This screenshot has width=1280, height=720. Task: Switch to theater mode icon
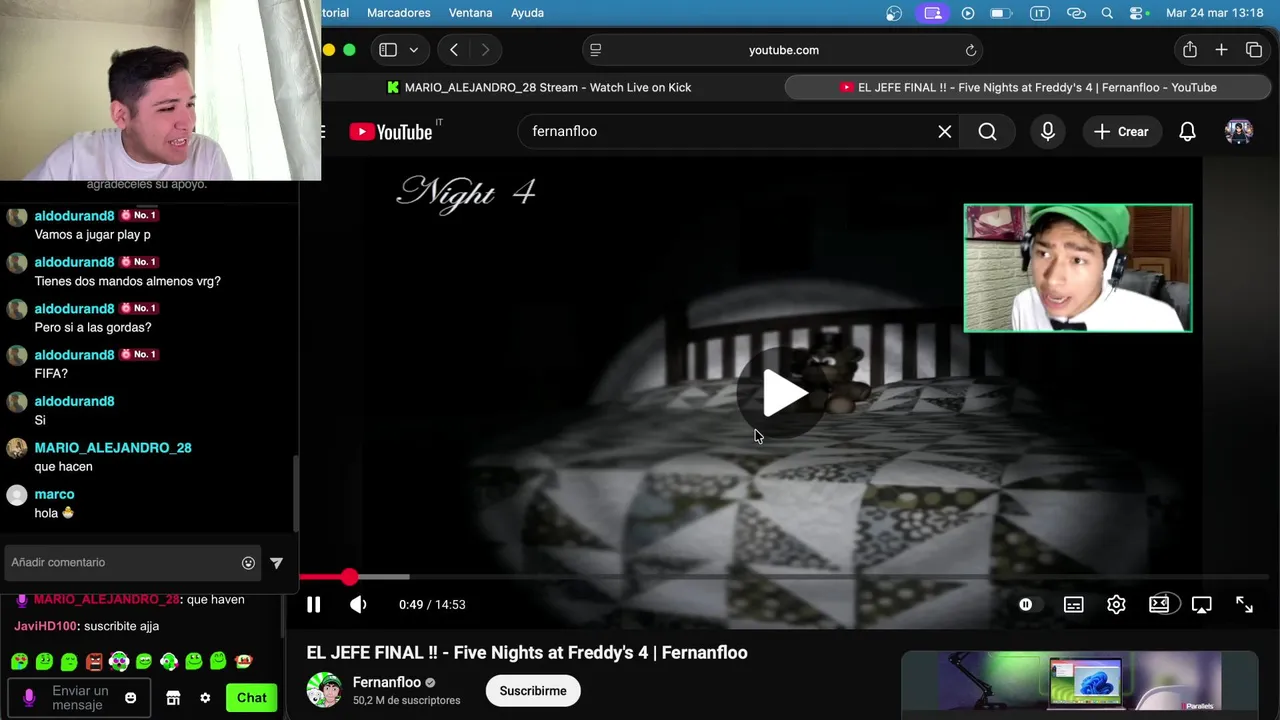[x=1160, y=604]
